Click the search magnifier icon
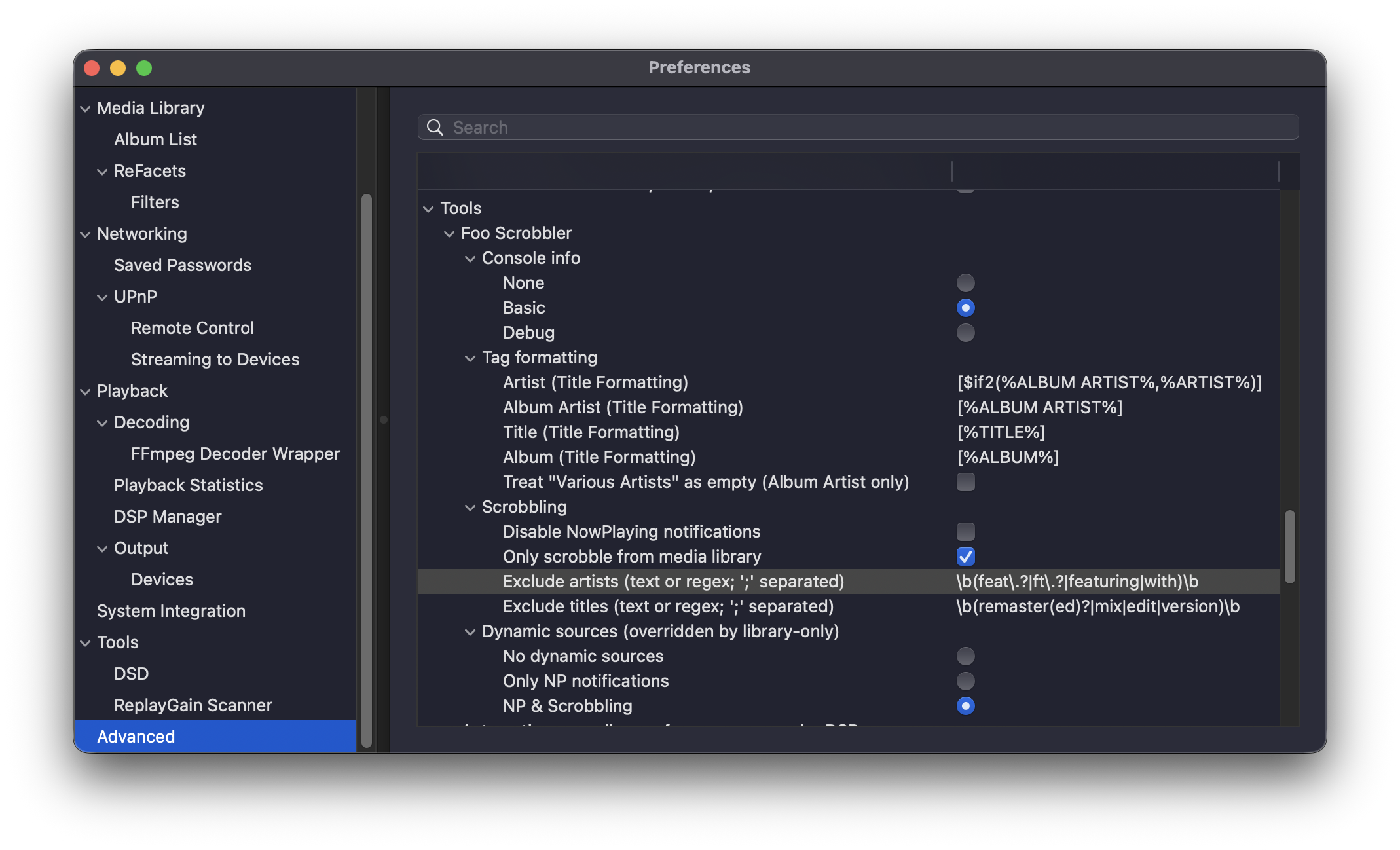The width and height of the screenshot is (1400, 850). coord(435,127)
